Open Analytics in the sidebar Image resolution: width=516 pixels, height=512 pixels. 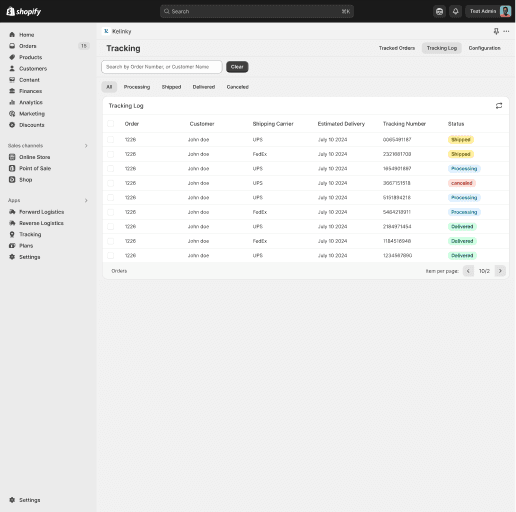pos(31,102)
